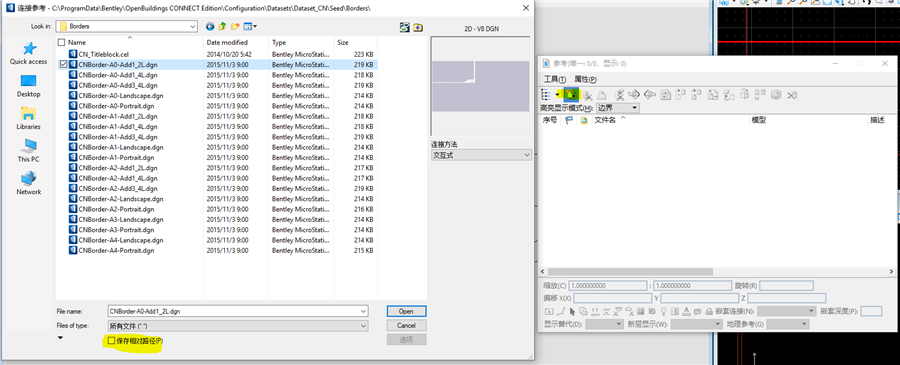Click the file icon column header
The height and width of the screenshot is (365, 900).
pos(584,121)
